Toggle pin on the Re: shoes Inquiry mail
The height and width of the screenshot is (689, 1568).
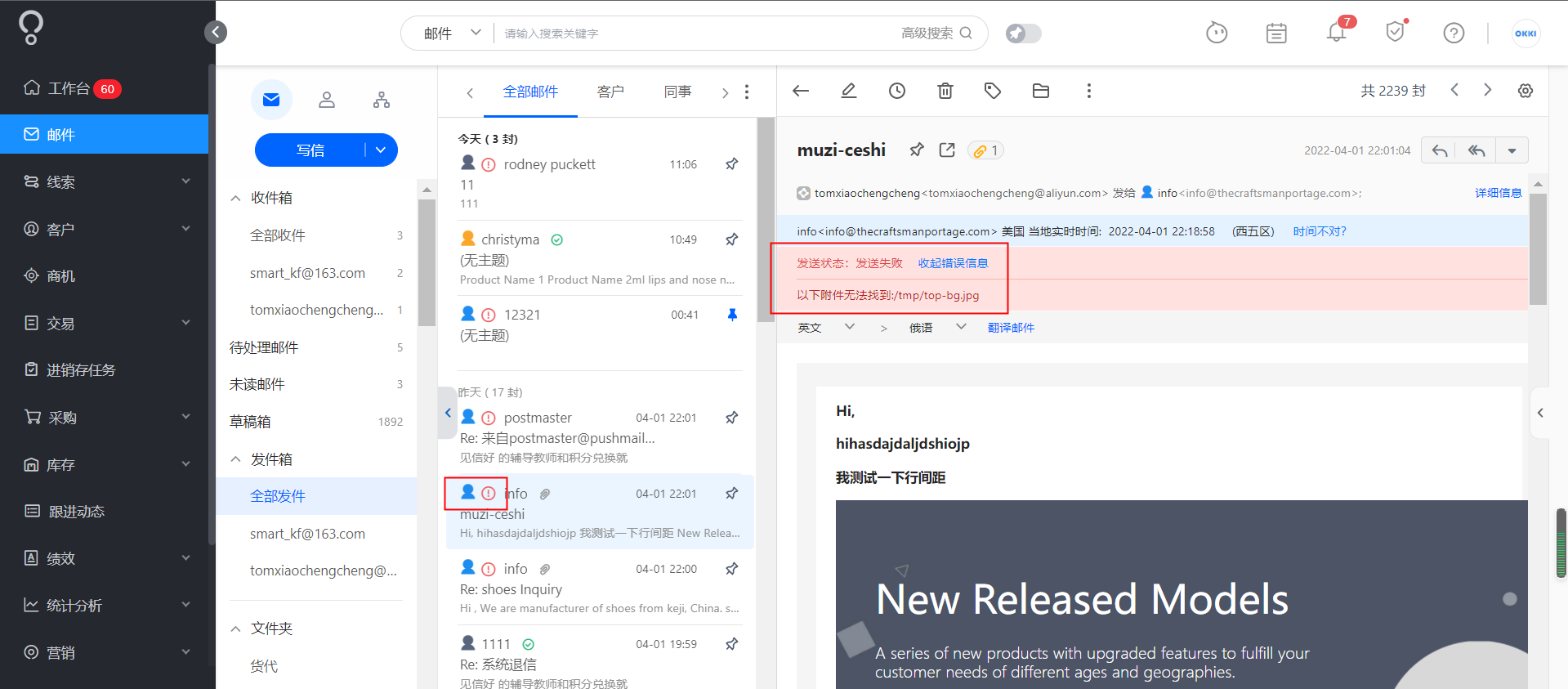(x=732, y=568)
